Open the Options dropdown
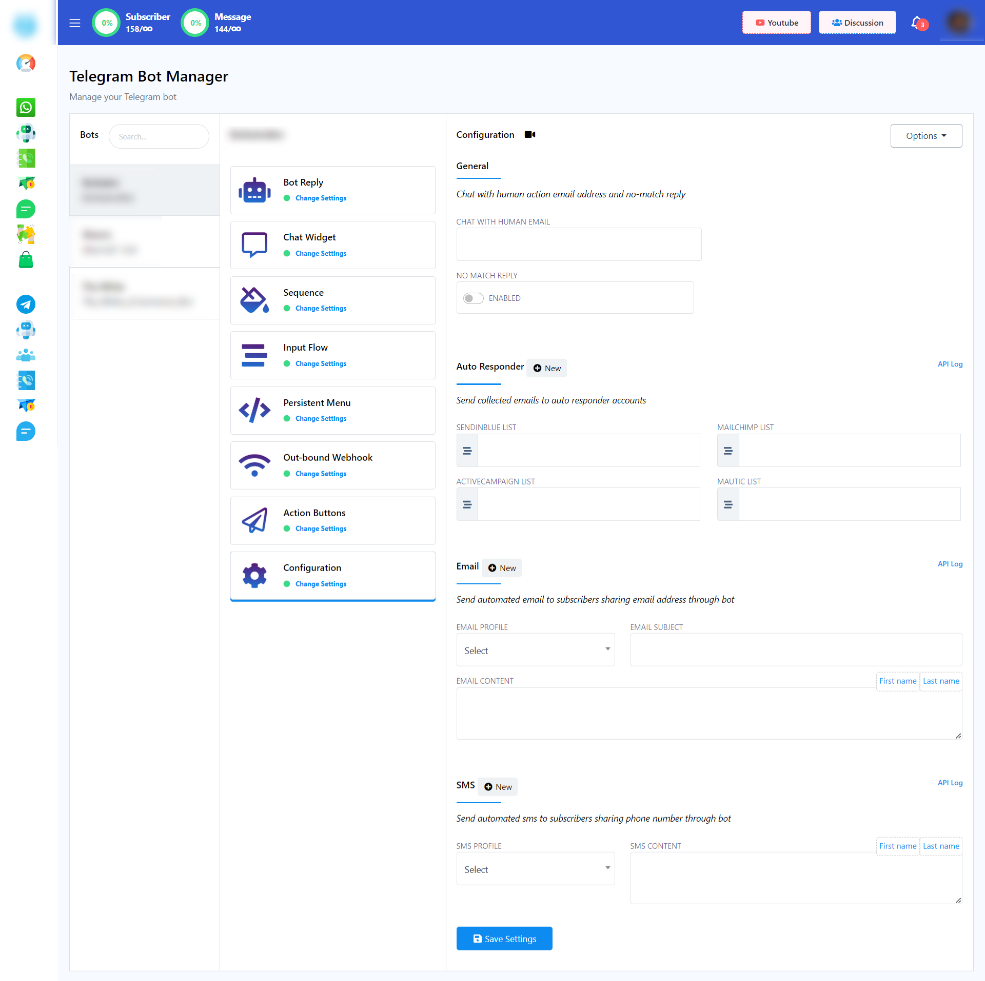The width and height of the screenshot is (985, 981). tap(925, 136)
